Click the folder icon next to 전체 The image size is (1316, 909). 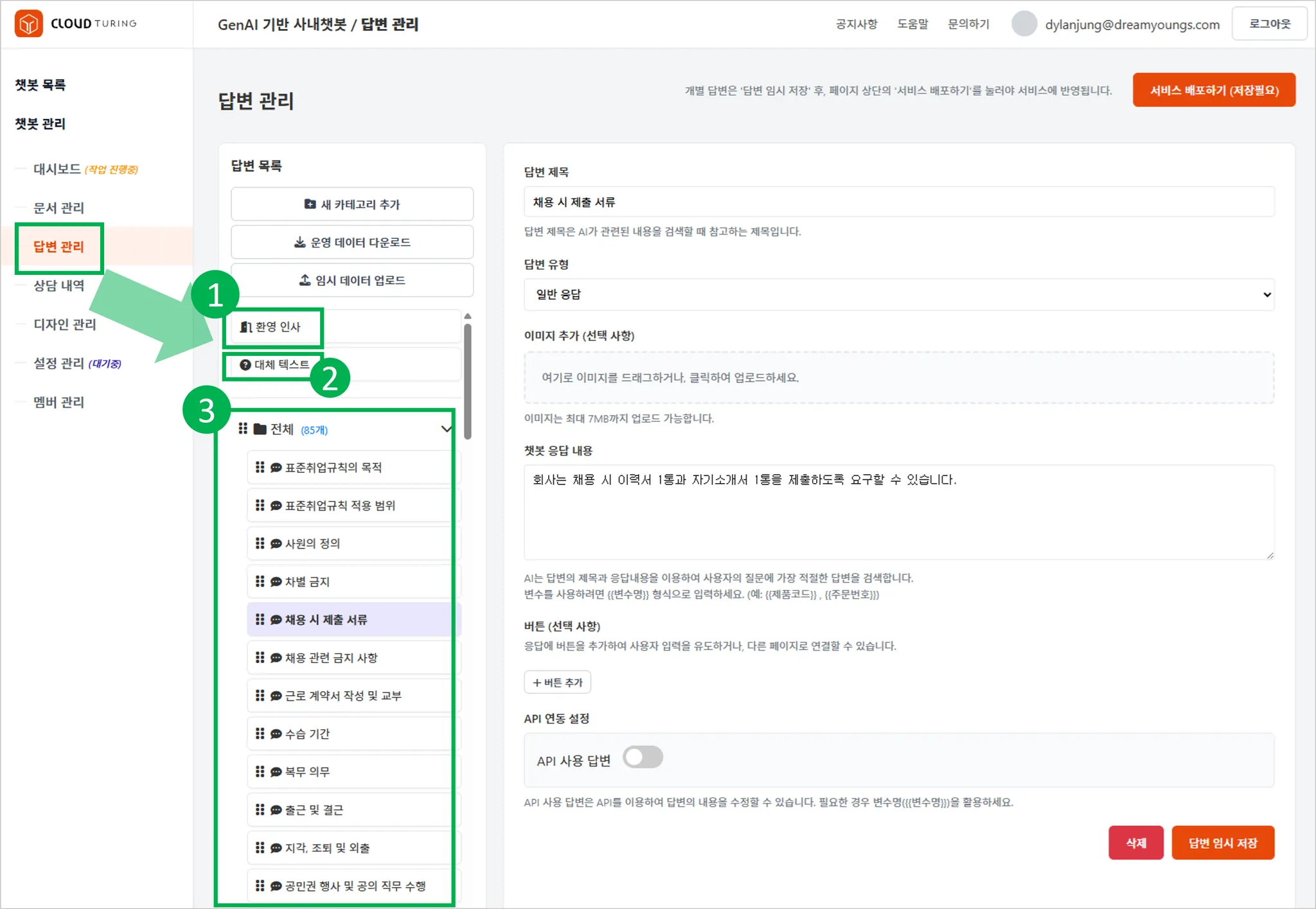coord(259,429)
